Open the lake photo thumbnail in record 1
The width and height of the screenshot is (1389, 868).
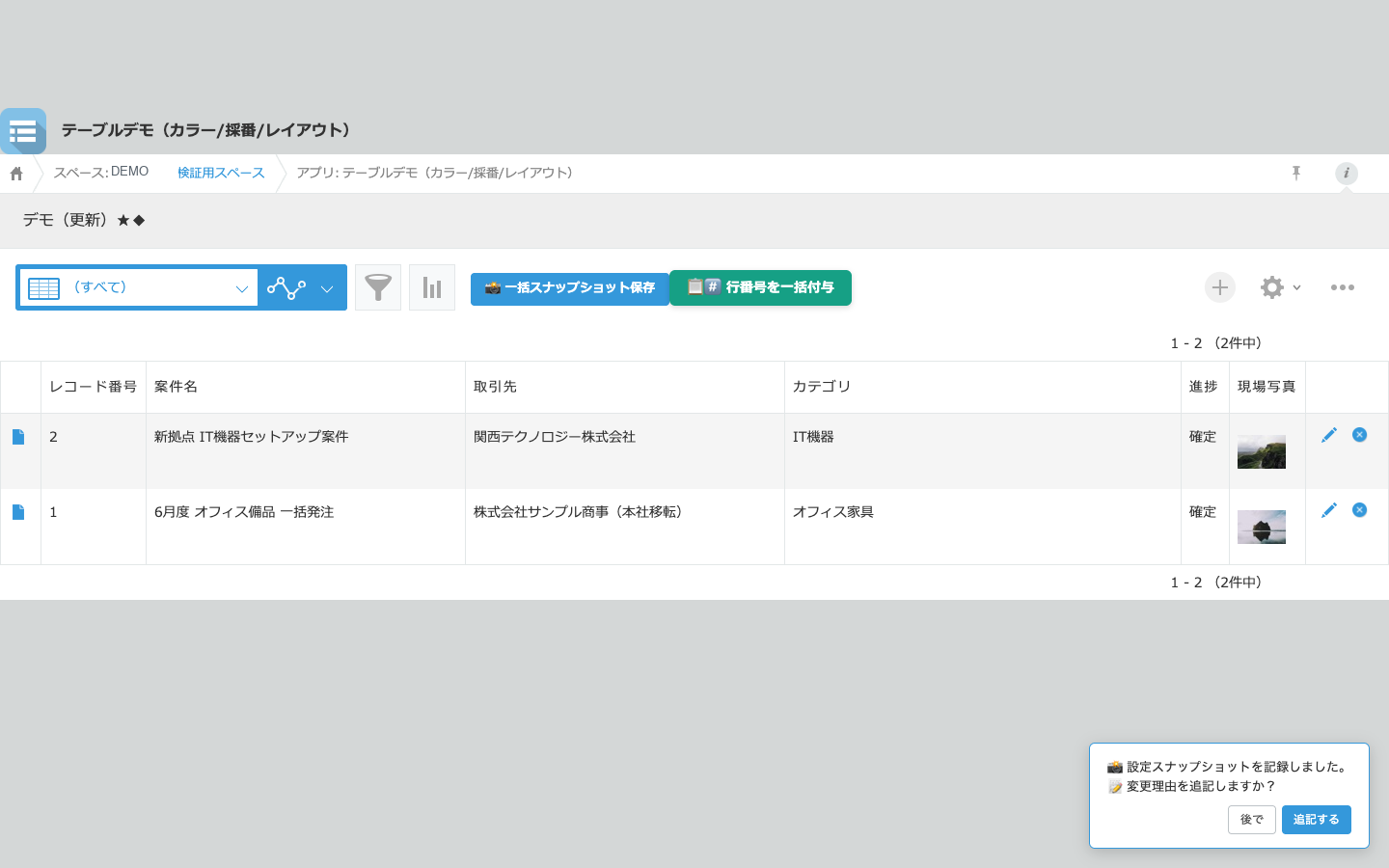click(x=1262, y=527)
